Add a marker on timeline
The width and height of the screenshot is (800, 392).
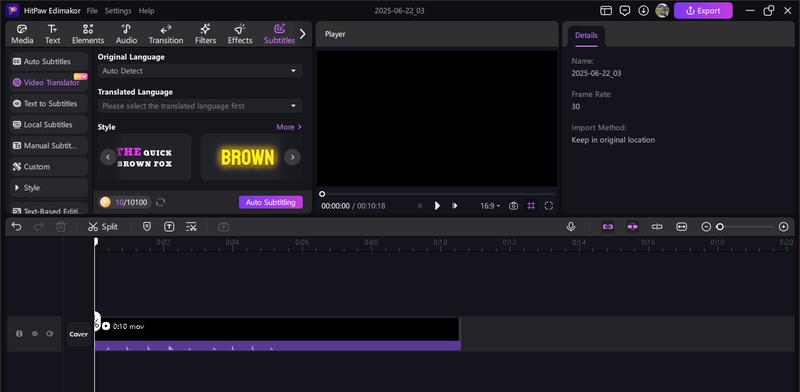(147, 227)
